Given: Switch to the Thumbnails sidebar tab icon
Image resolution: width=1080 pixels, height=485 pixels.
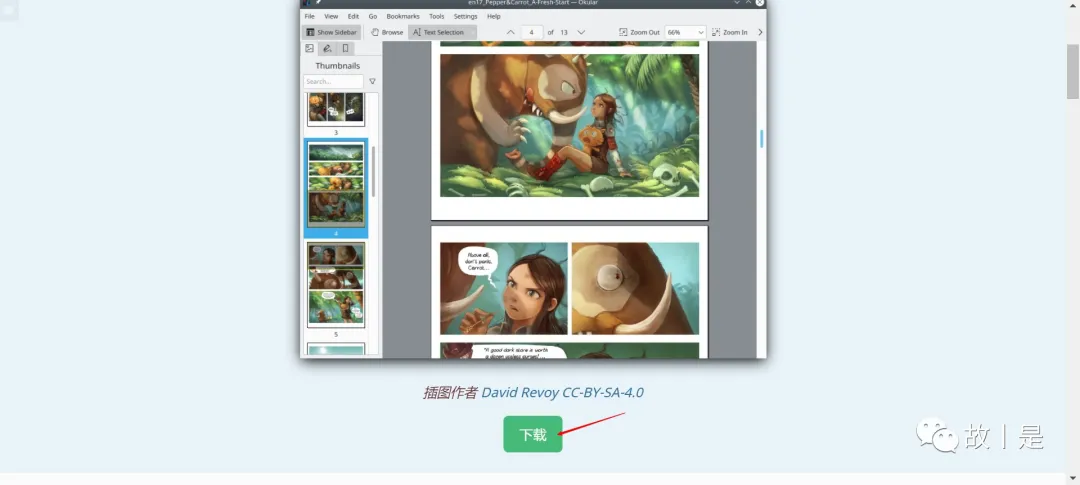Looking at the screenshot, I should point(309,48).
